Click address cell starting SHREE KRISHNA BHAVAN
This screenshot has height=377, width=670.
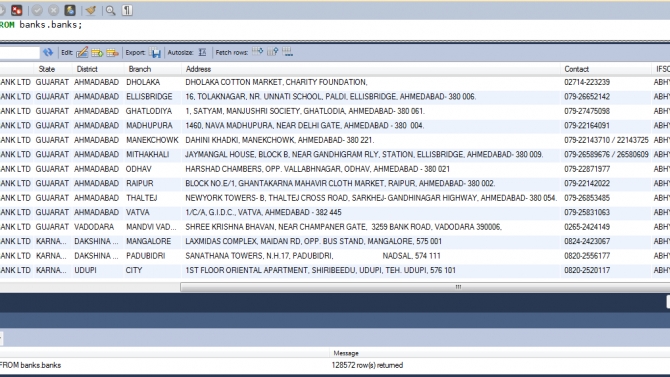(x=371, y=227)
